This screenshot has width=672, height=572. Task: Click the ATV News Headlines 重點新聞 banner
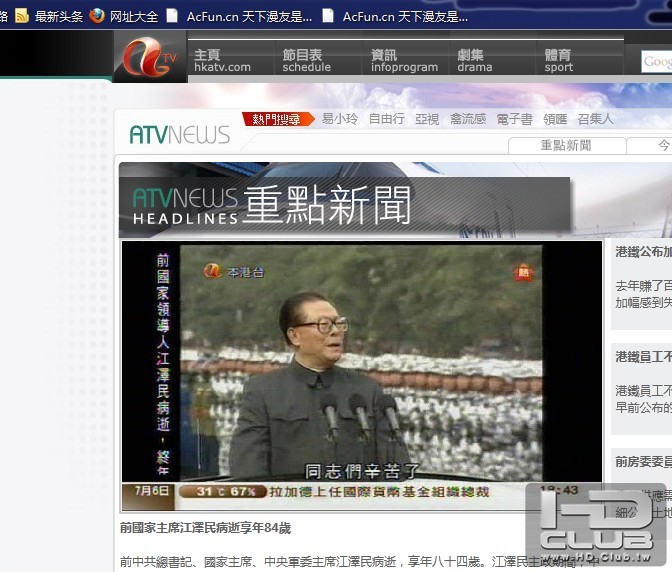pyautogui.click(x=345, y=205)
